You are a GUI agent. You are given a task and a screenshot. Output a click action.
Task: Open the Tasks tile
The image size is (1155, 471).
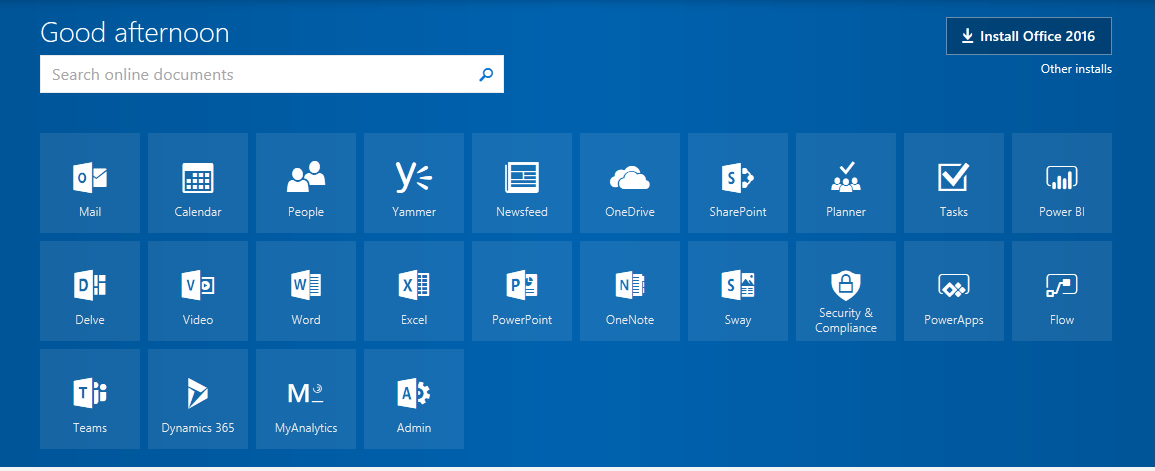[x=954, y=183]
